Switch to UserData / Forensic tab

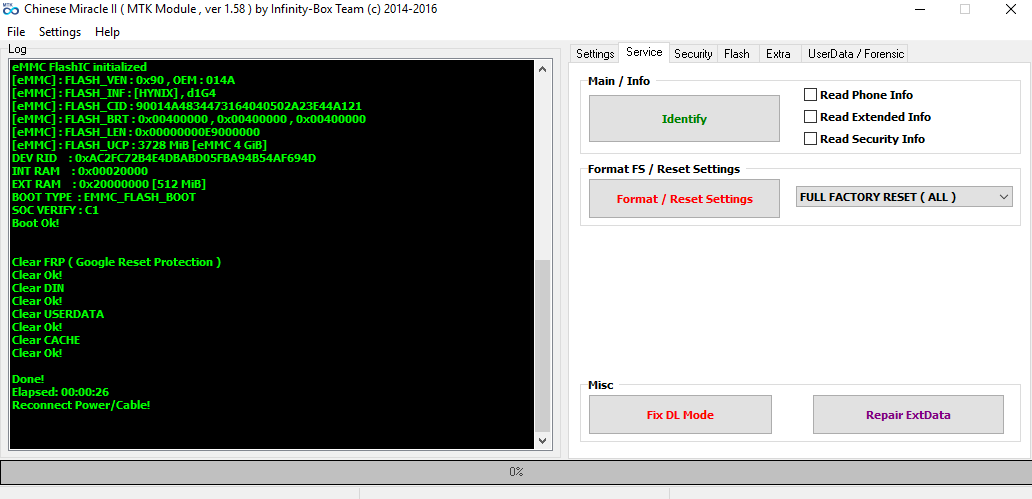click(856, 54)
